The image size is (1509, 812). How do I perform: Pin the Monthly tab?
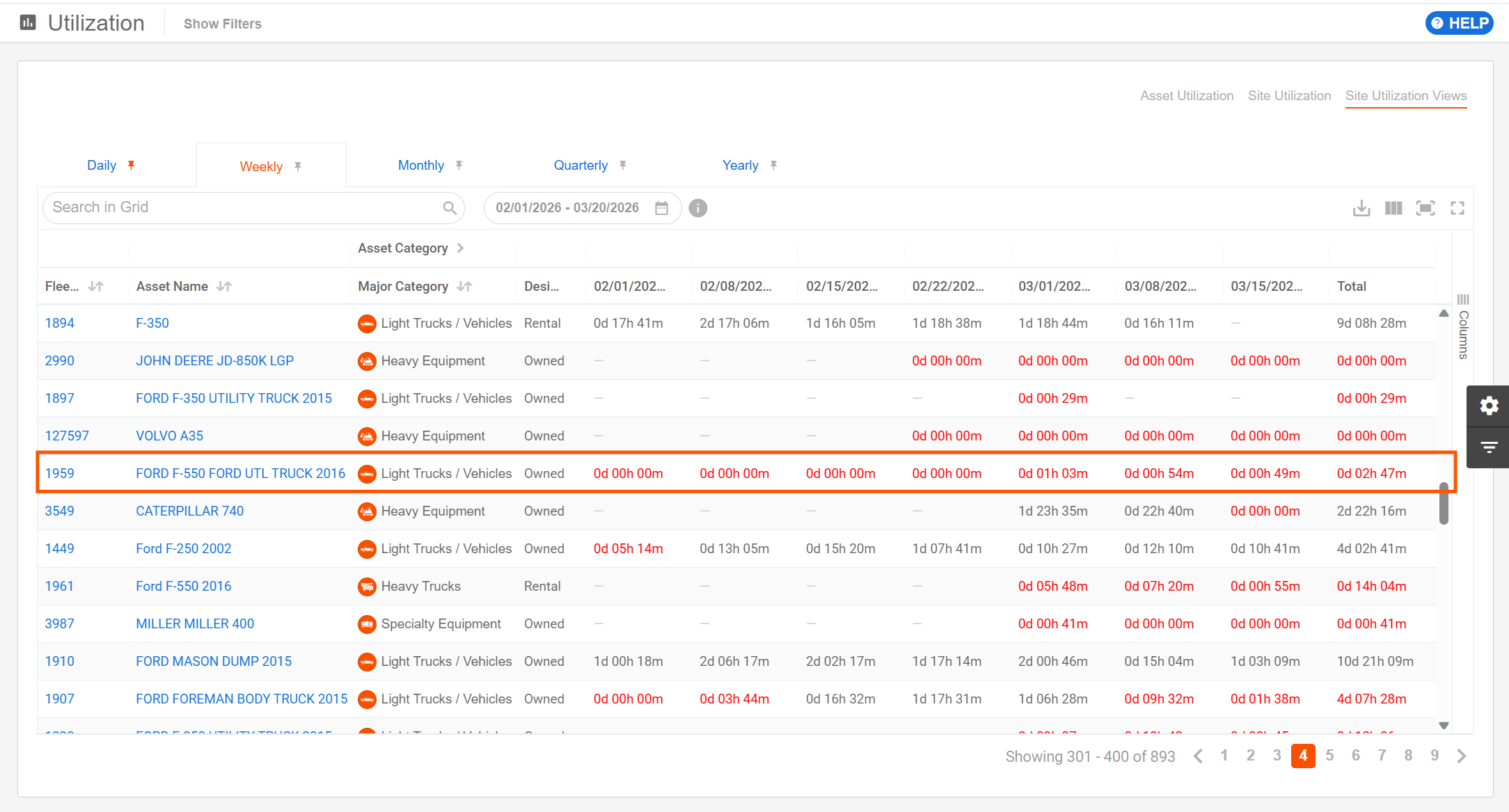click(459, 165)
